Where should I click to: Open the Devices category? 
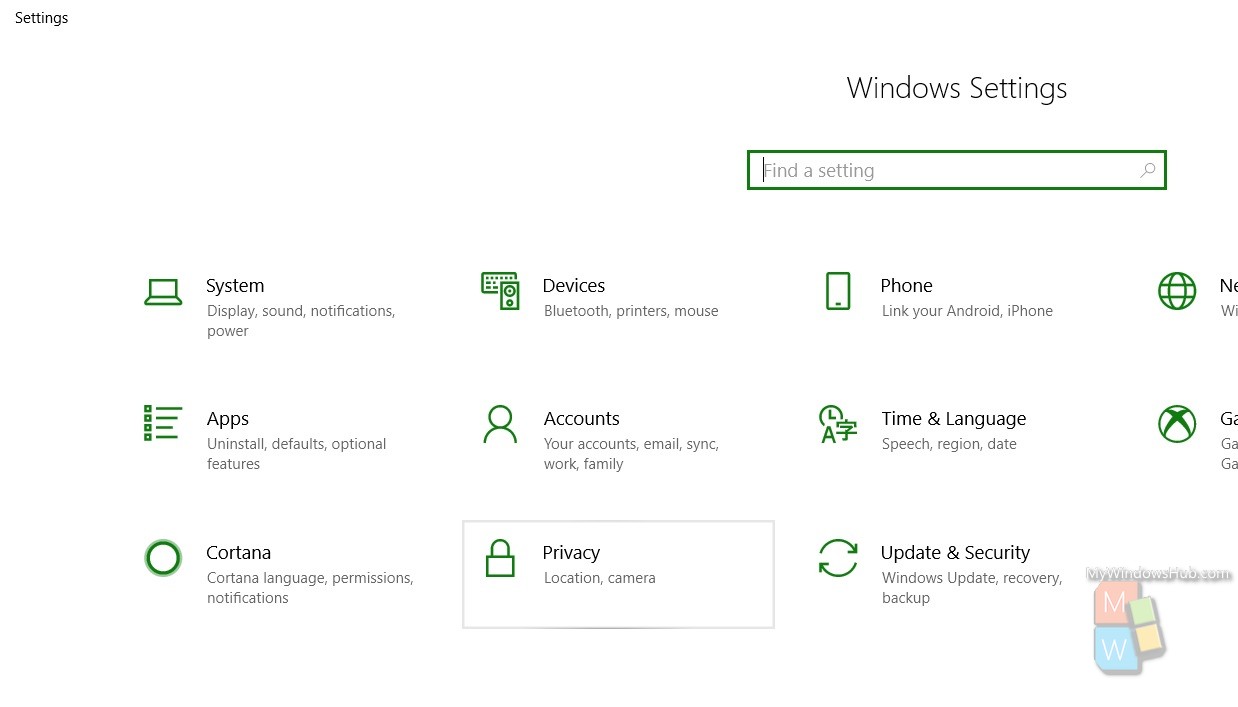point(574,286)
